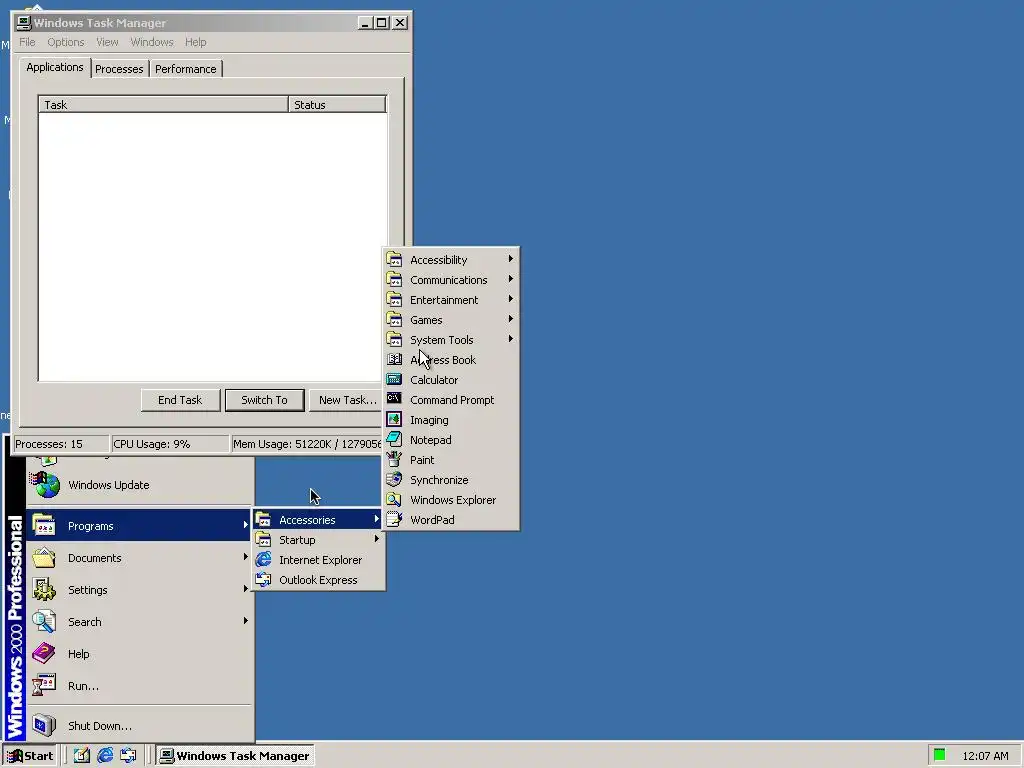
Task: Click the 'Mem Usage: 51220K' status bar text
Action: click(307, 444)
